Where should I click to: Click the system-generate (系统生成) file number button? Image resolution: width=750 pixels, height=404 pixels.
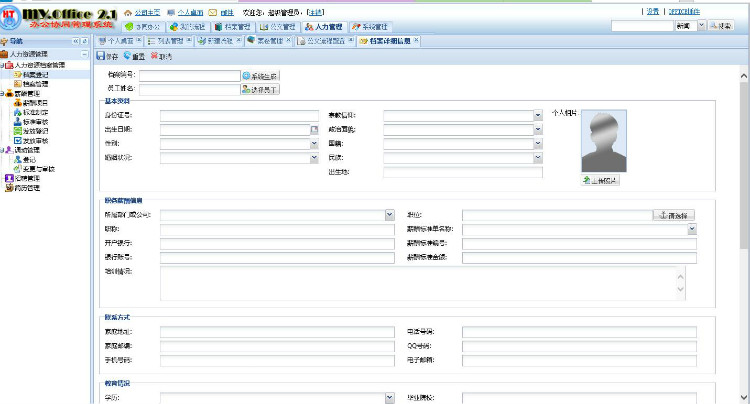click(x=260, y=76)
